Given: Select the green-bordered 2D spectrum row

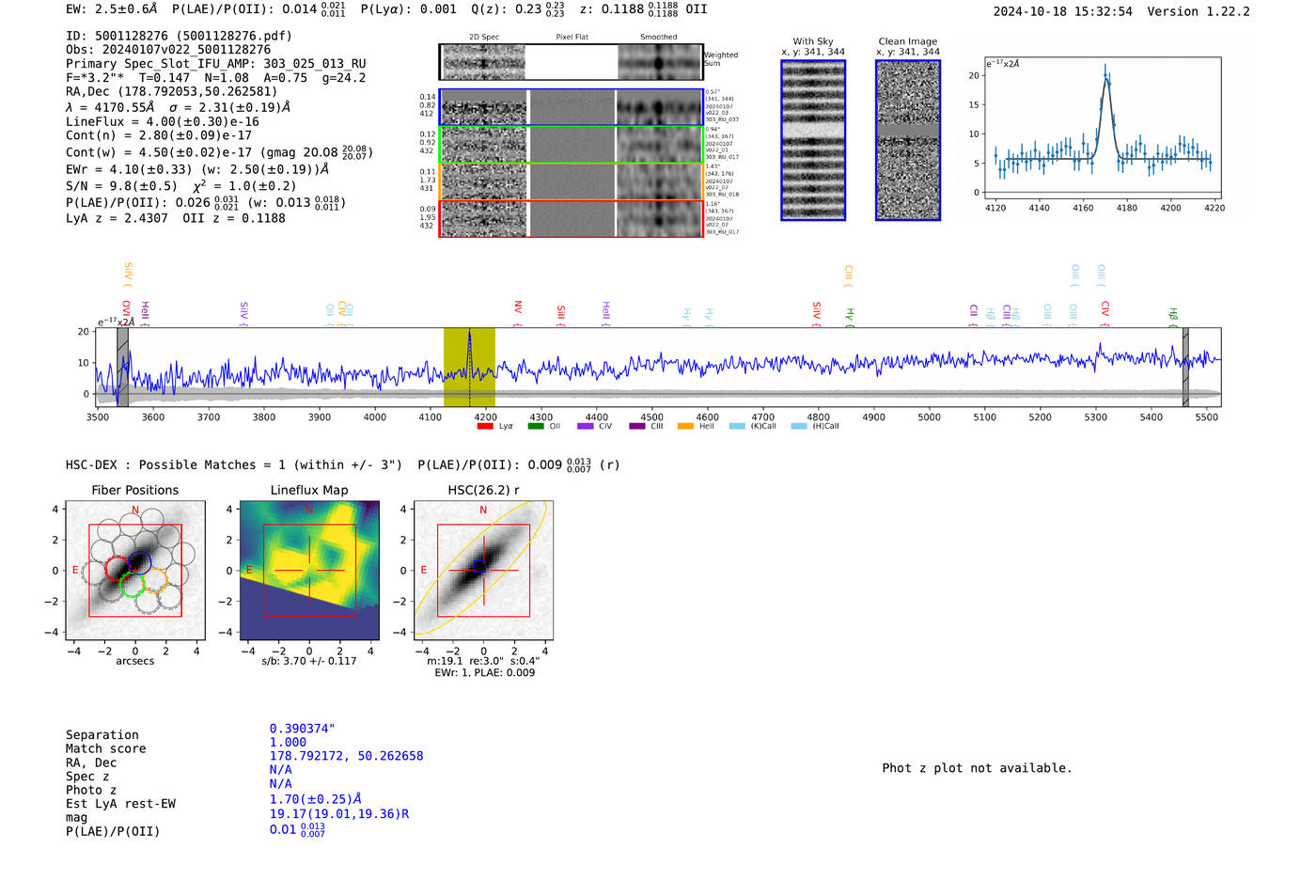Looking at the screenshot, I should pos(571,145).
